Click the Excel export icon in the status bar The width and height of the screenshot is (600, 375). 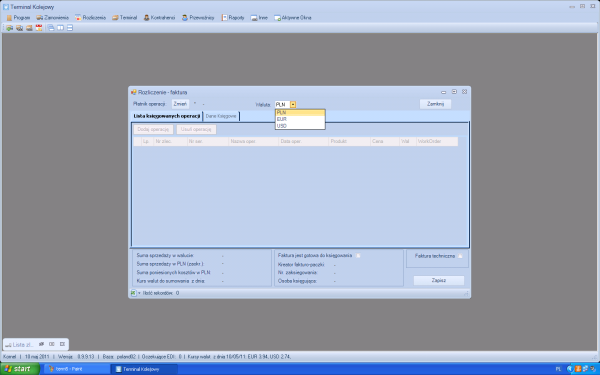pyautogui.click(x=133, y=293)
